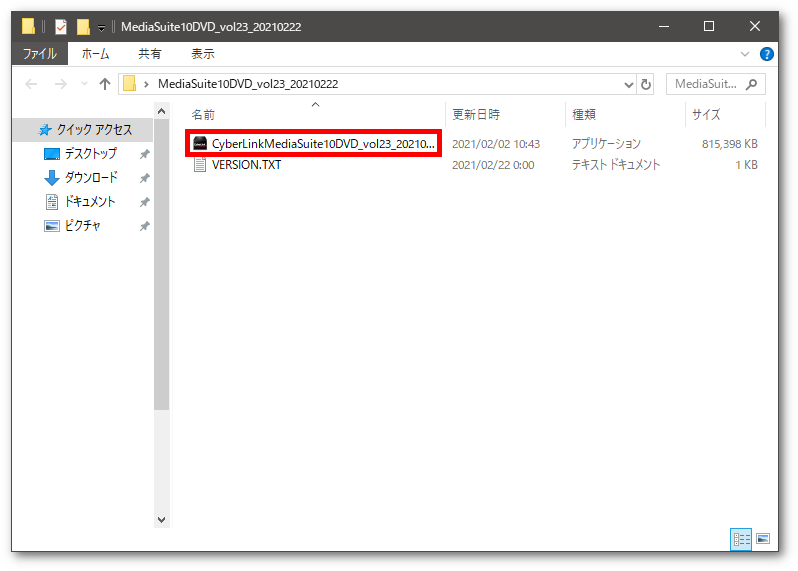Switch to details view layout
This screenshot has height=571, width=798.
(741, 539)
